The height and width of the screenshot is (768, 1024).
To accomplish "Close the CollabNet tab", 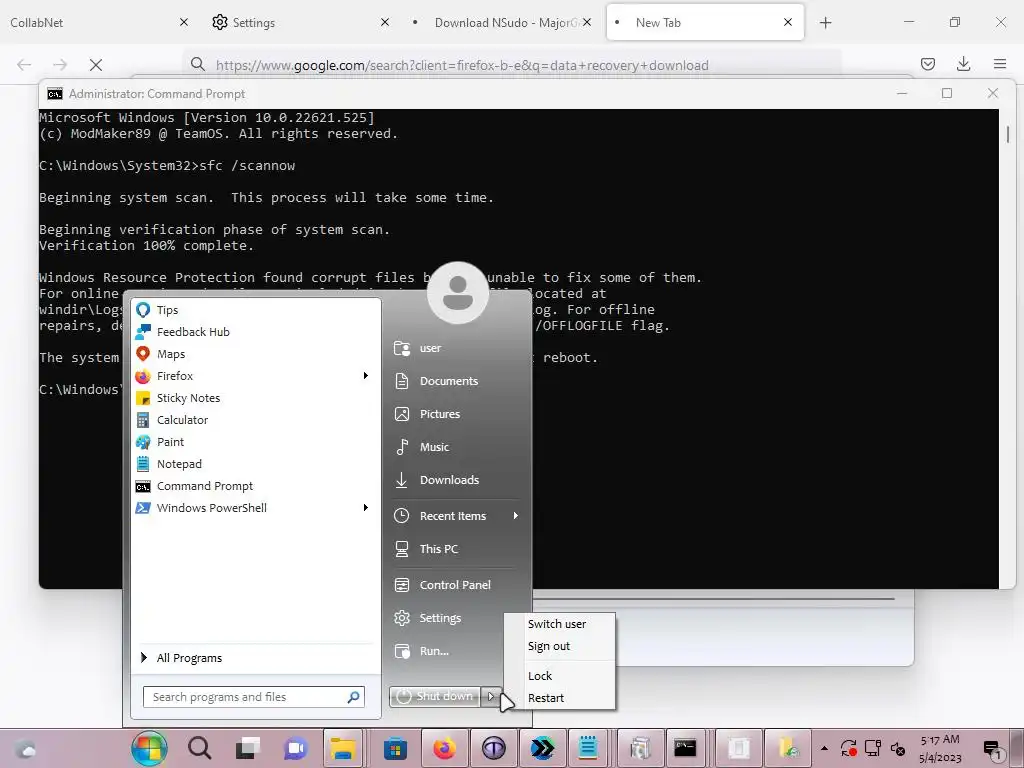I will point(184,22).
